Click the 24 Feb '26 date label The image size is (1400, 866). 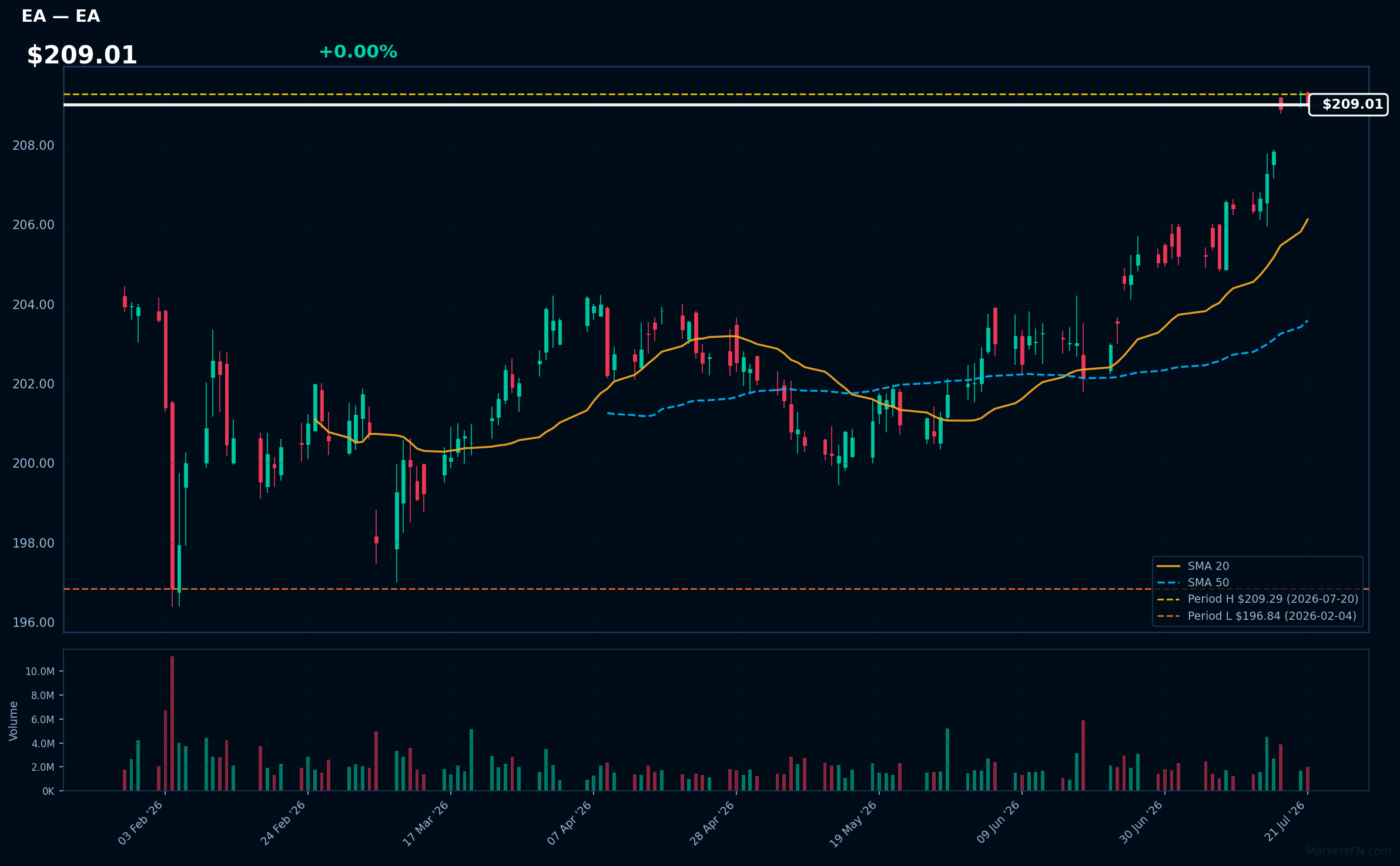click(283, 823)
